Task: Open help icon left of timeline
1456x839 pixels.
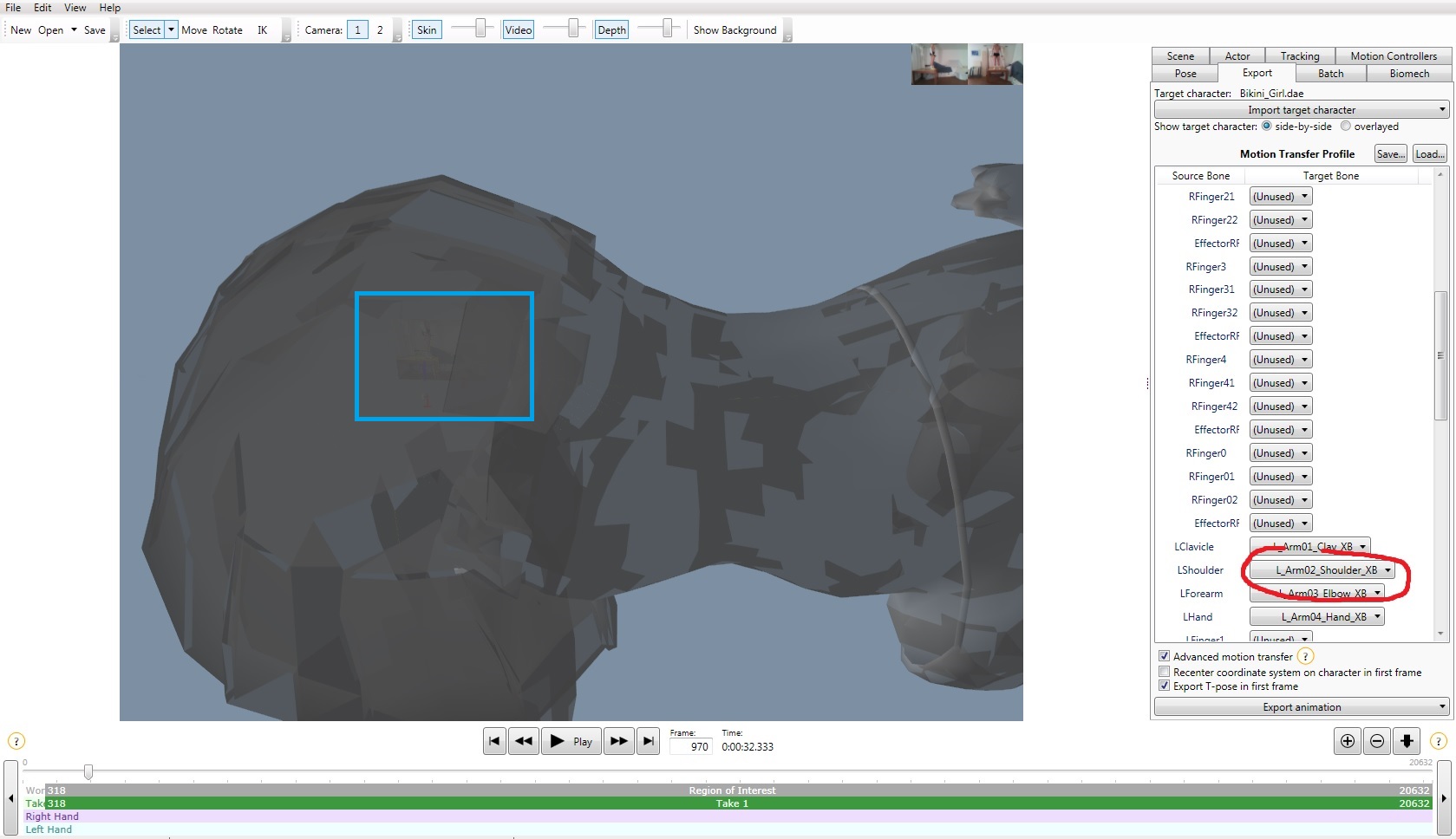Action: (x=16, y=741)
